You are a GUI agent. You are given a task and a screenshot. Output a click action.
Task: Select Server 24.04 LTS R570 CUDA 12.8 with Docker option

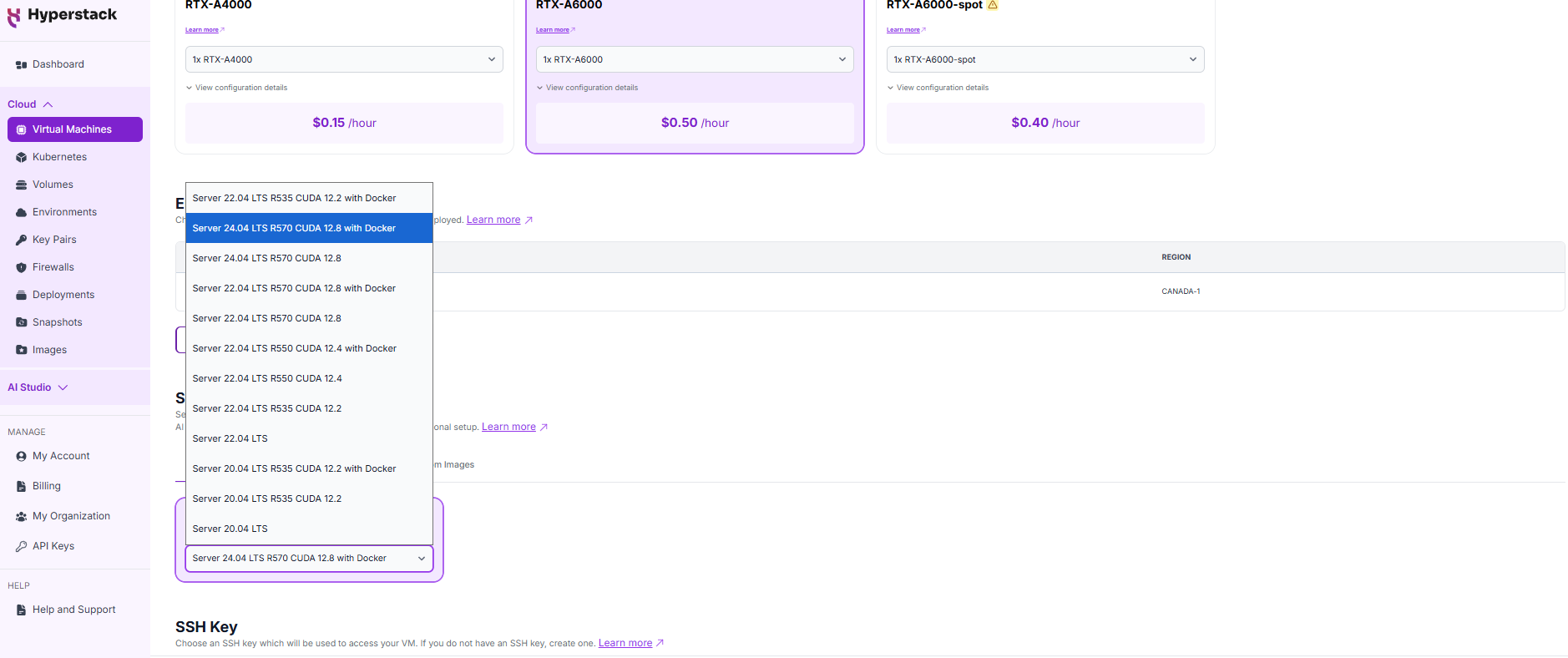tap(309, 228)
